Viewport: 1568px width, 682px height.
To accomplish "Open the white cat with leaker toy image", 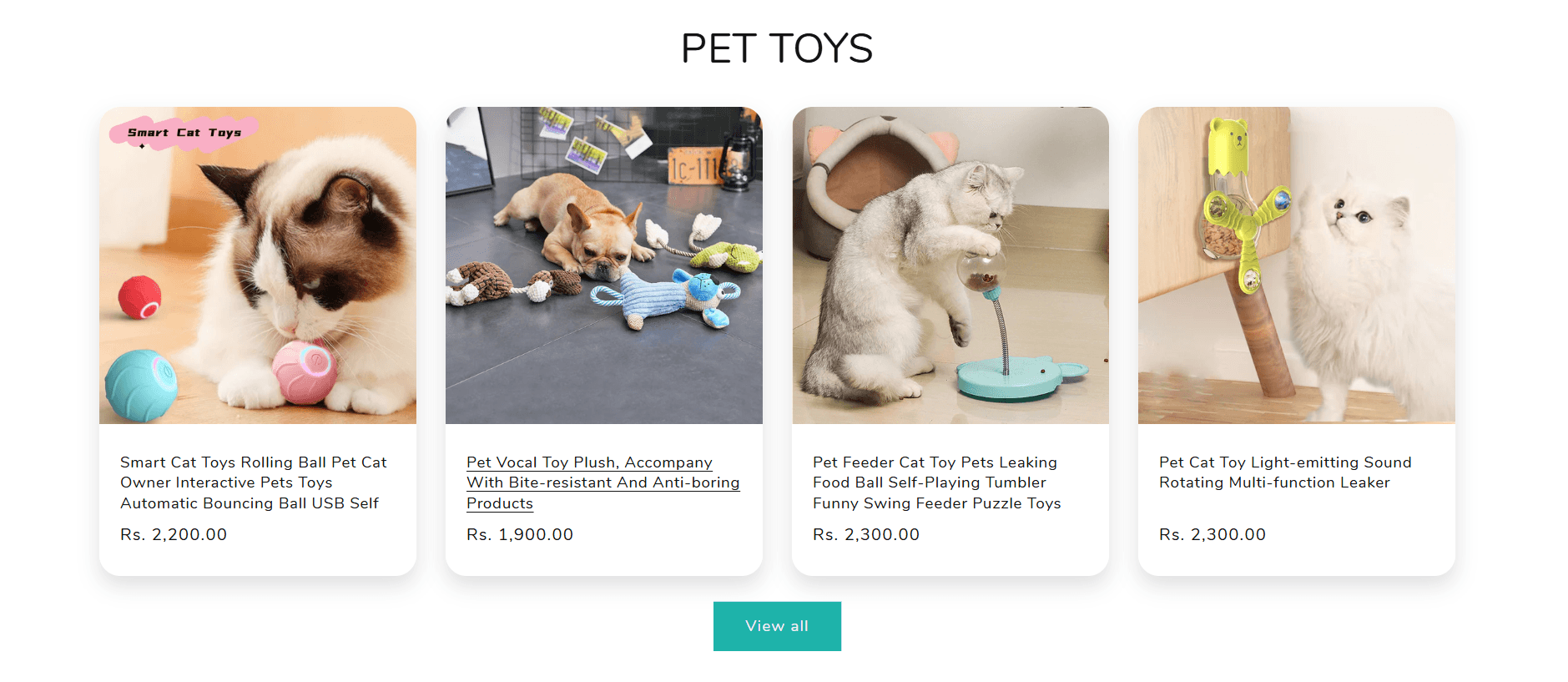I will pos(1297,265).
